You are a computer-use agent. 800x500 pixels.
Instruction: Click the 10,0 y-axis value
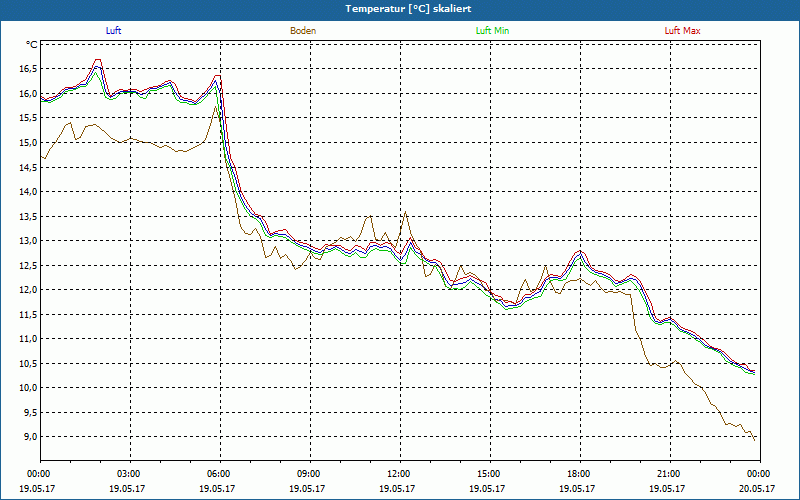tap(28, 388)
